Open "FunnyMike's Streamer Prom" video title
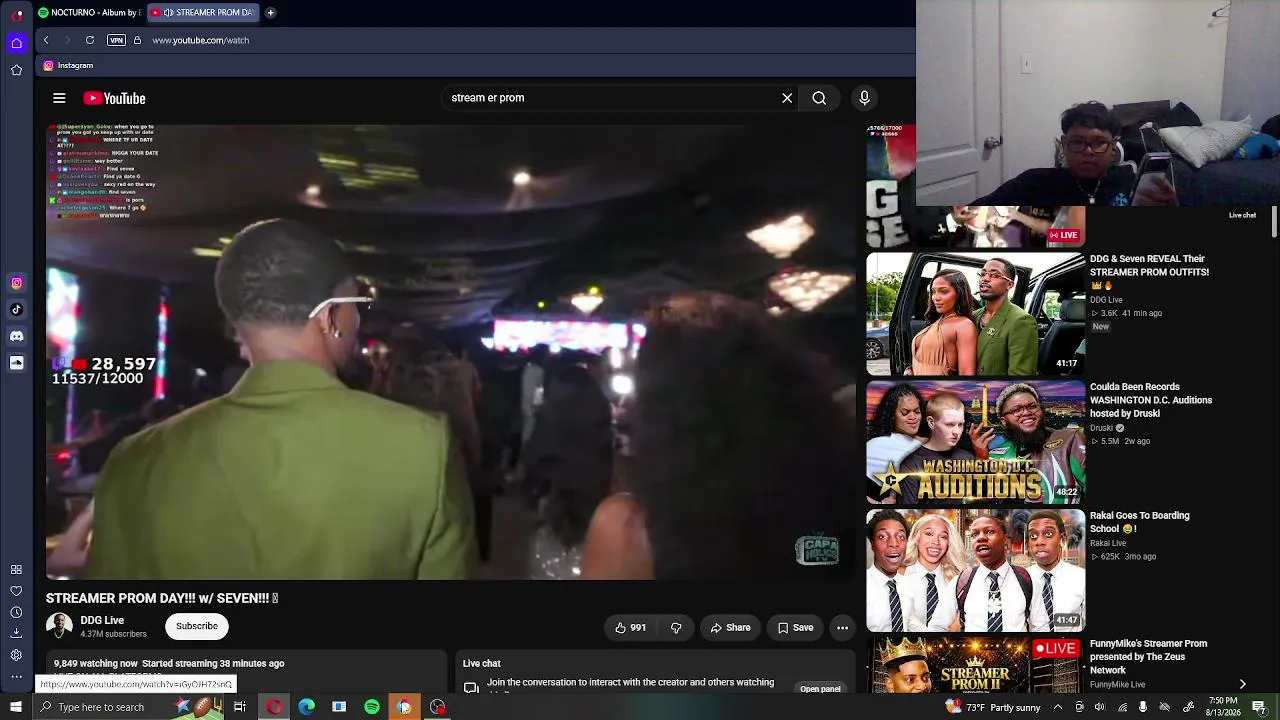 (x=1148, y=656)
